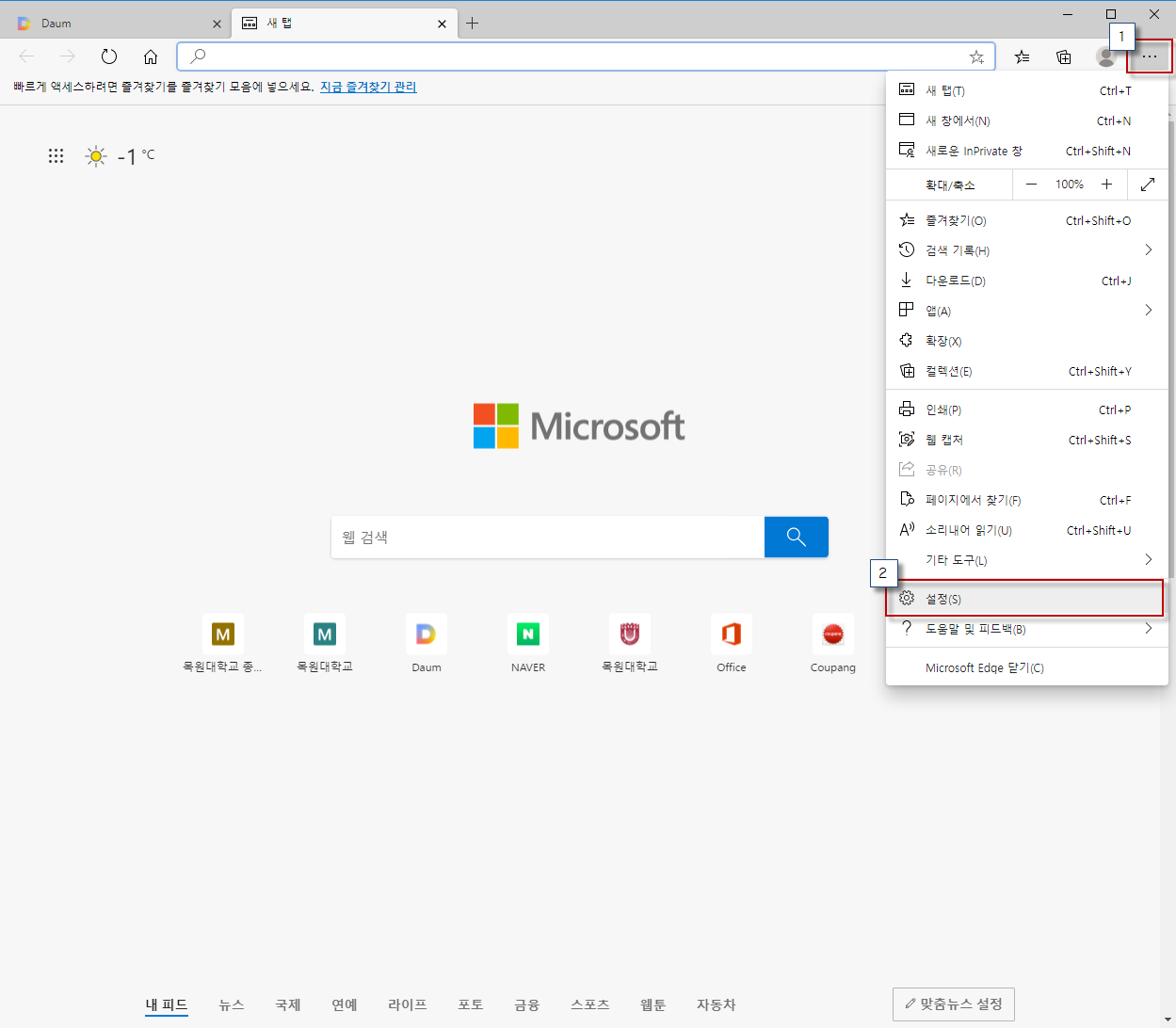Click the 웹 검색 input field
This screenshot has height=1028, width=1176.
point(547,537)
